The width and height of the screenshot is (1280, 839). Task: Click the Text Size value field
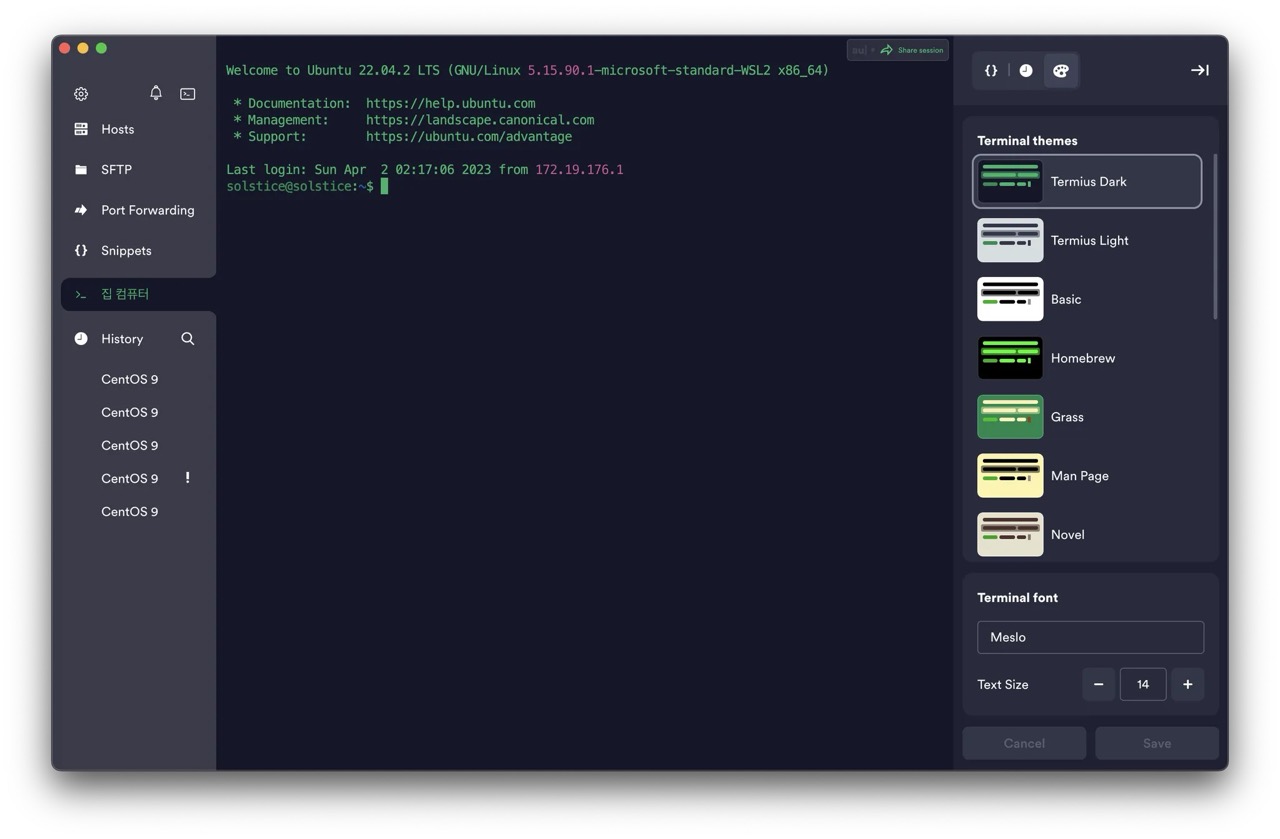[x=1142, y=685]
